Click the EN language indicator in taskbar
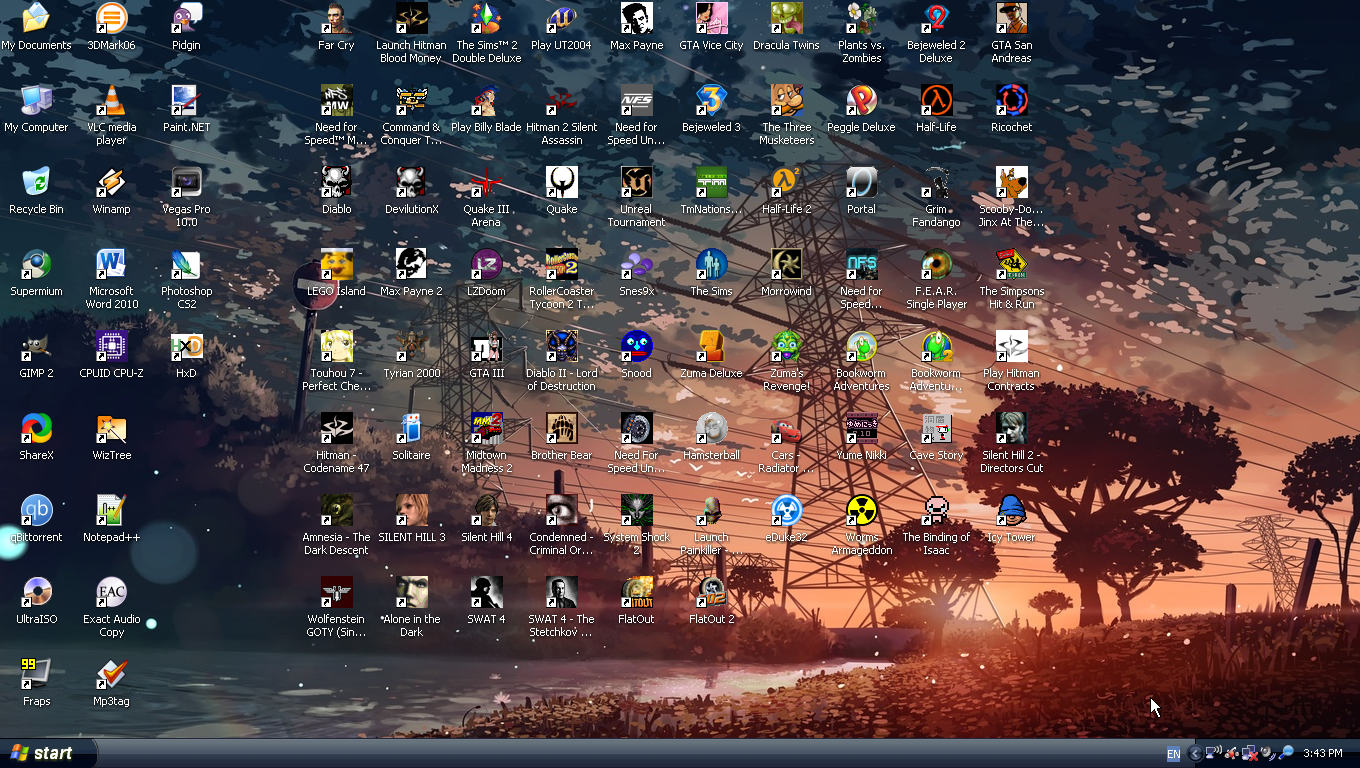The width and height of the screenshot is (1360, 768). click(1173, 754)
